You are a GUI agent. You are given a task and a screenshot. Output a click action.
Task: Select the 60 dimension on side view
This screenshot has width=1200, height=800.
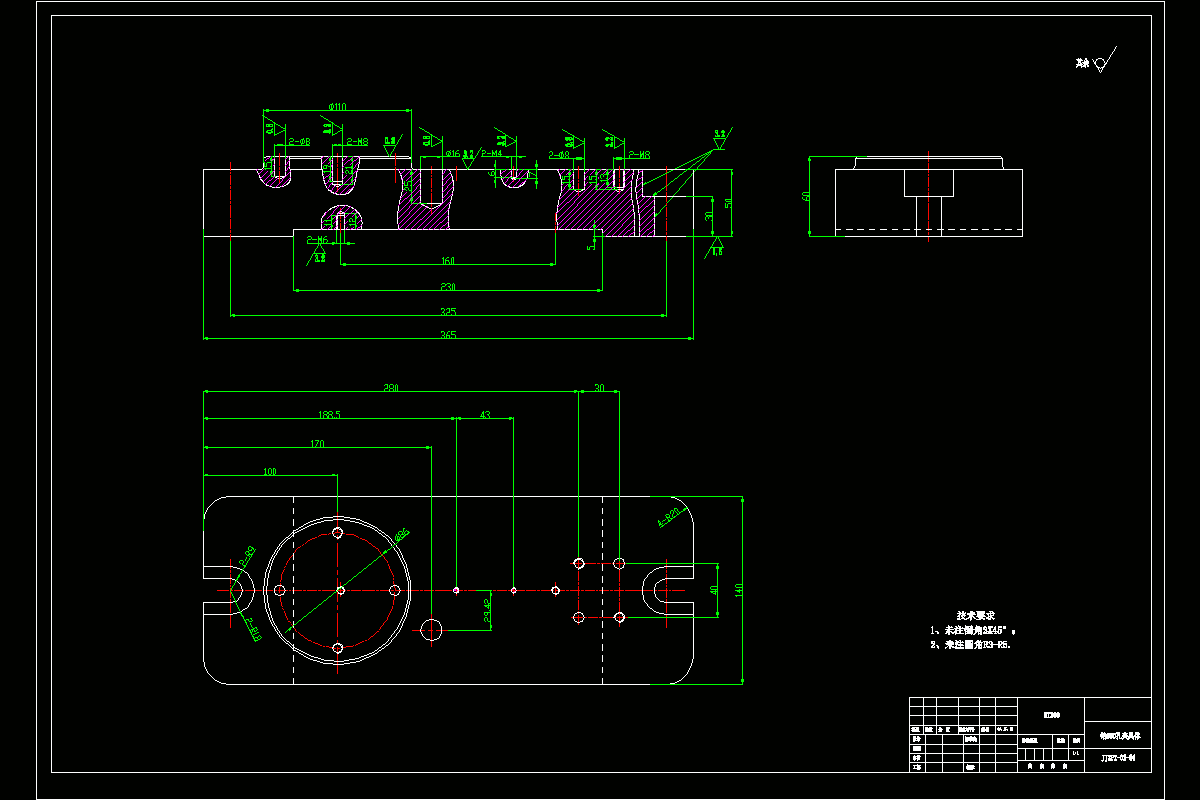pos(806,197)
